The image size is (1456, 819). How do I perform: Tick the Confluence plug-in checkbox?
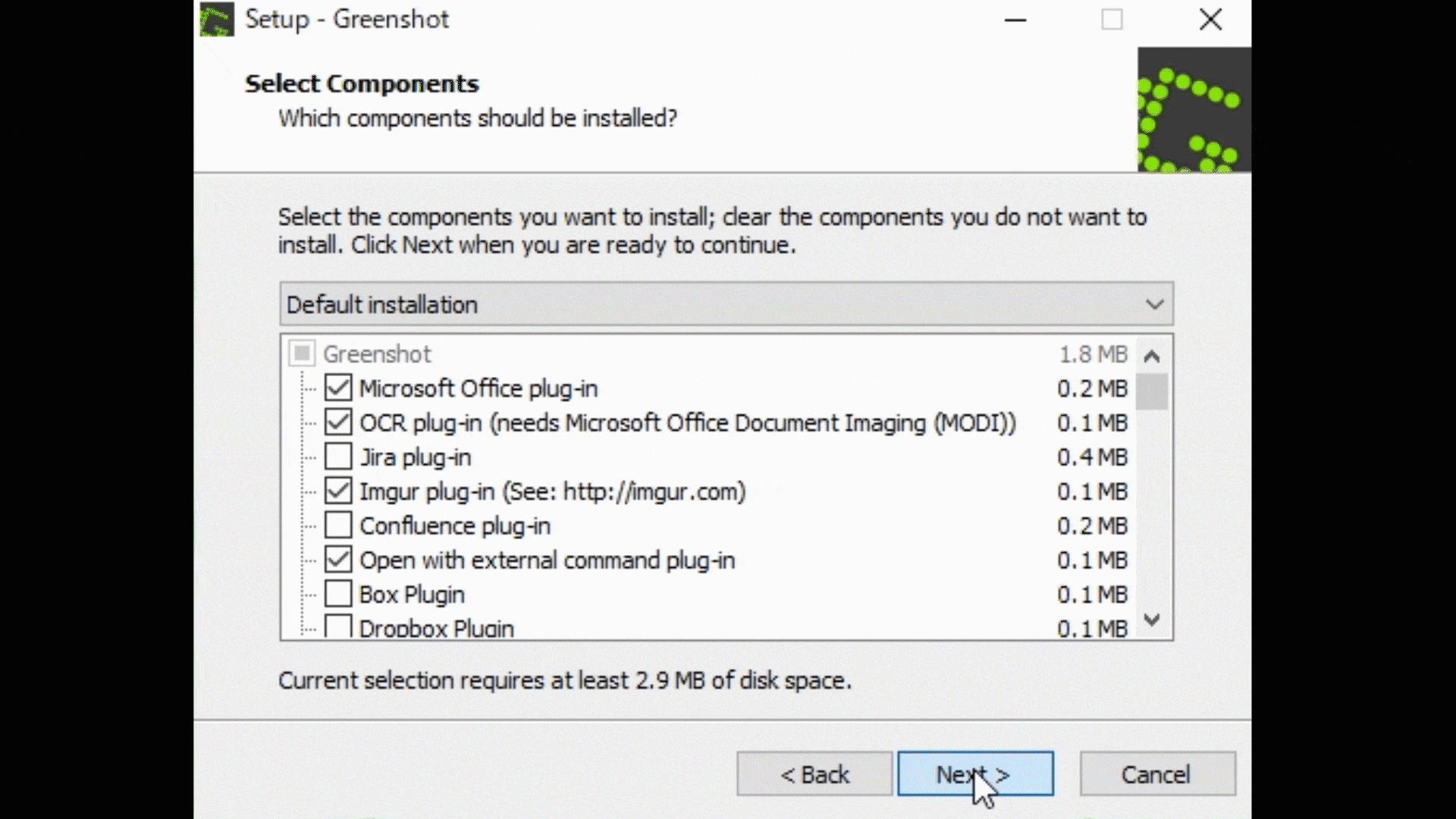pyautogui.click(x=338, y=526)
